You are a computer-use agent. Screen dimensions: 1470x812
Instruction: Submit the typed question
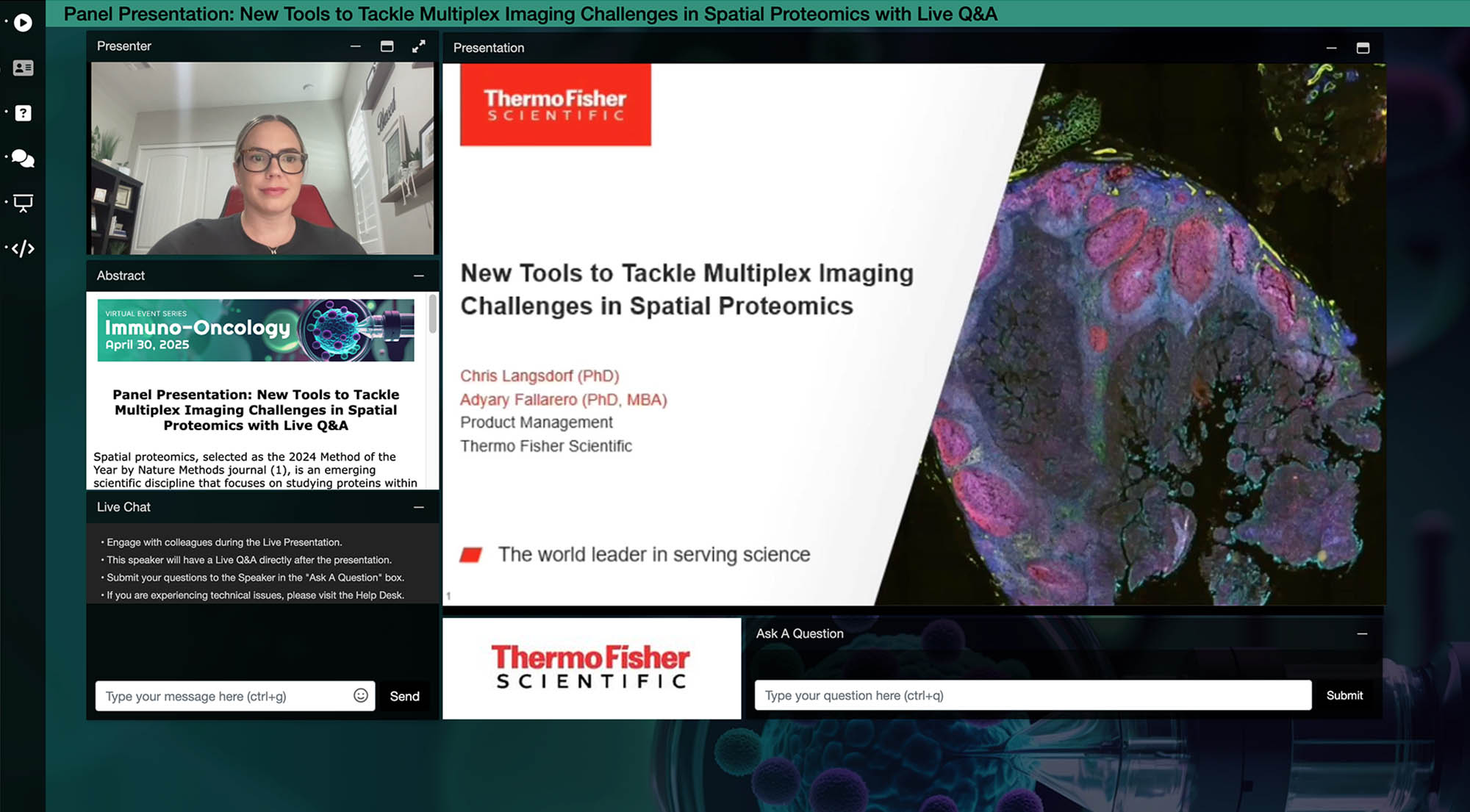[1344, 695]
